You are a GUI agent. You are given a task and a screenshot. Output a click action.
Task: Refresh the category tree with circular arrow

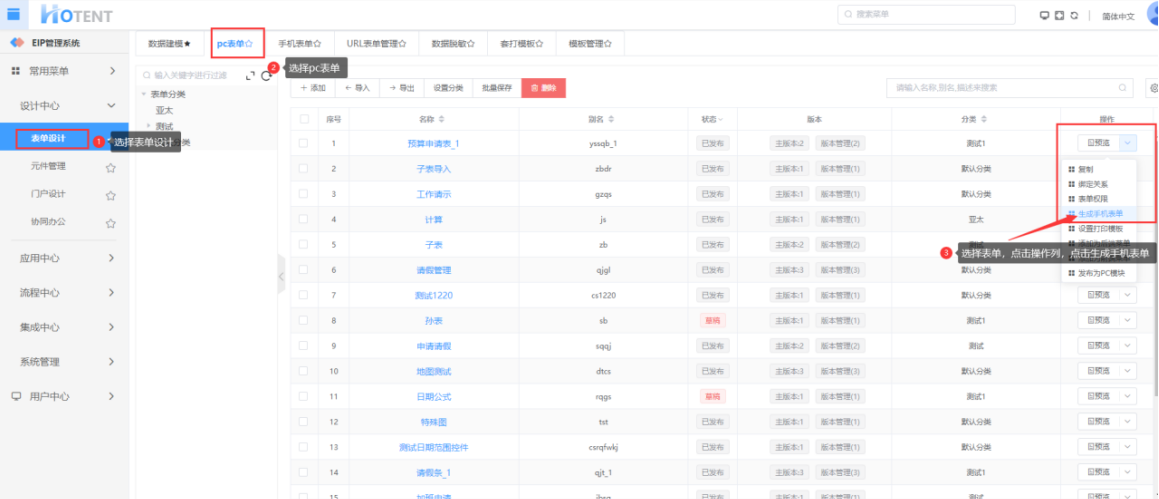[x=266, y=75]
